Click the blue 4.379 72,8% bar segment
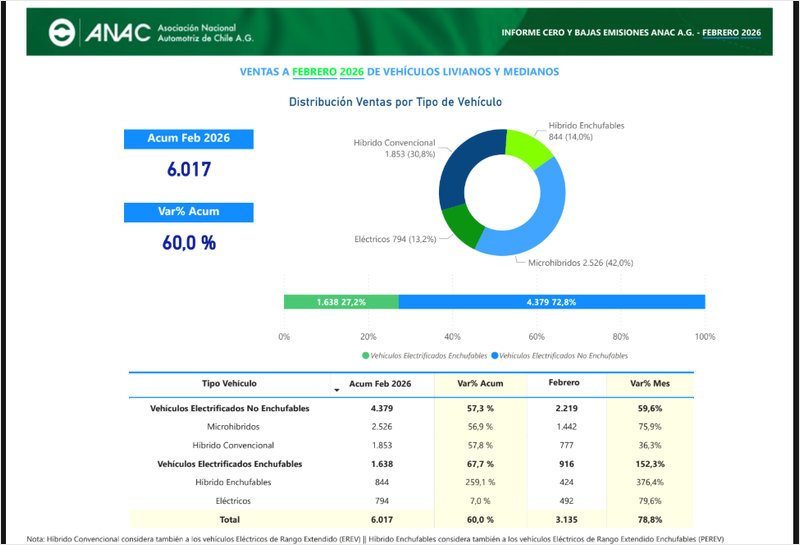This screenshot has height=545, width=800. click(551, 302)
